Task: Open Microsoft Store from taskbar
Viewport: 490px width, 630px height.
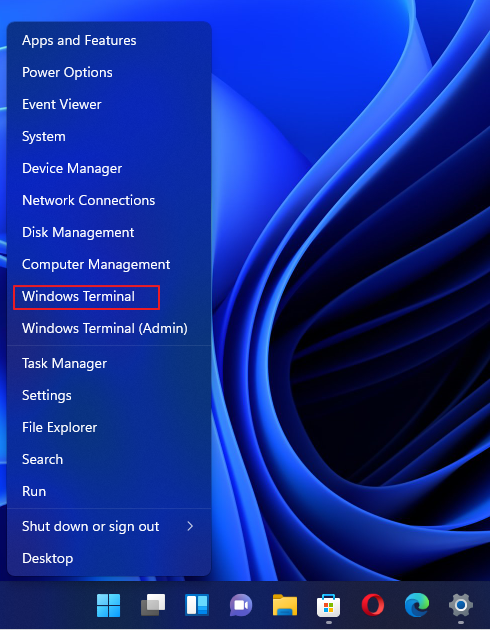Action: coord(329,605)
